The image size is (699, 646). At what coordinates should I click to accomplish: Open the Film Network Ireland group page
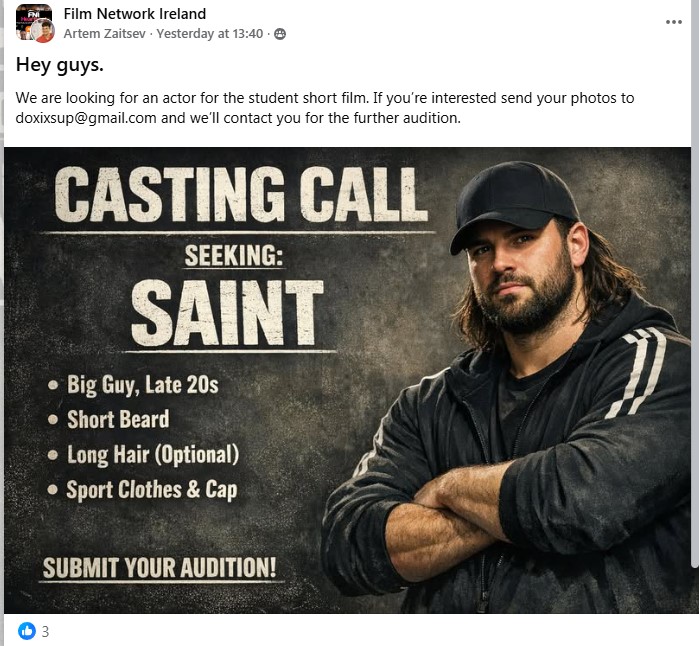click(134, 14)
